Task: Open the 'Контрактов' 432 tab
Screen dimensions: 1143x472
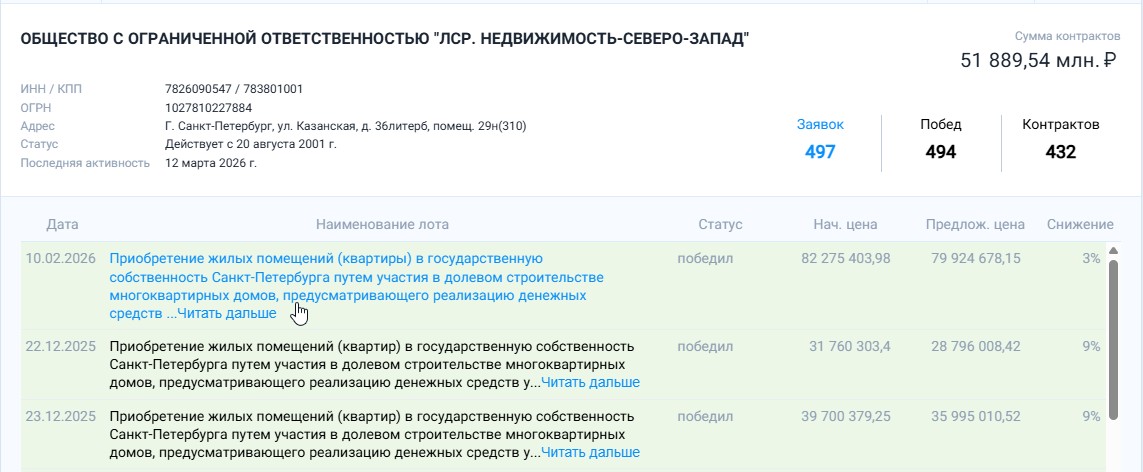Action: [x=1061, y=138]
